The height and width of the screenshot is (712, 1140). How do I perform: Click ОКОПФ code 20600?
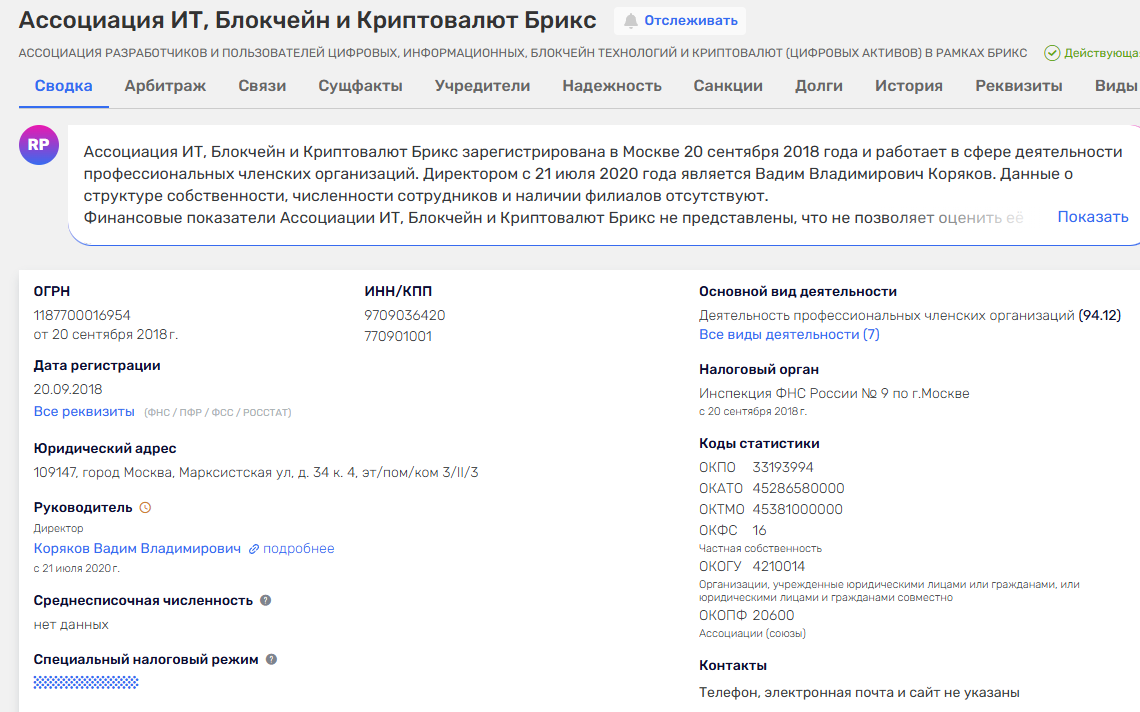pyautogui.click(x=774, y=615)
